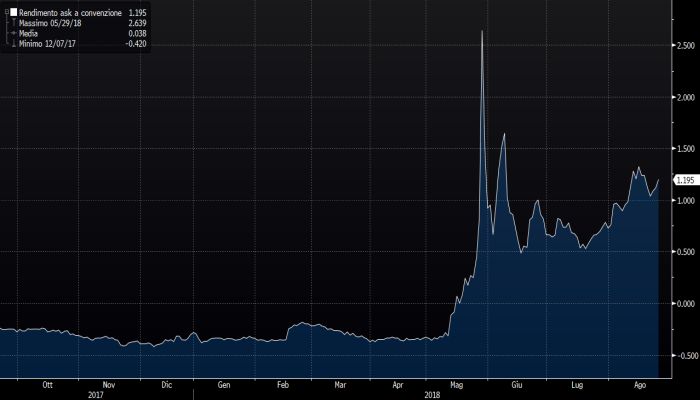The image size is (700, 400).
Task: Click the 0.000 tick on the y-axis
Action: tap(685, 303)
